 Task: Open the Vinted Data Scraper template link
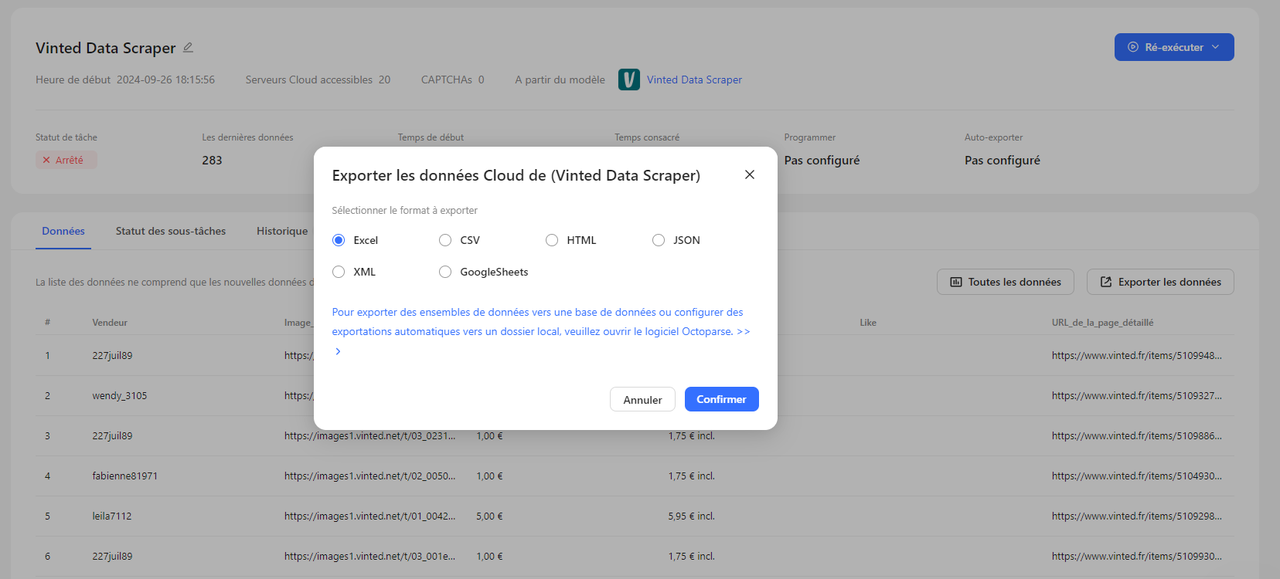(x=694, y=80)
